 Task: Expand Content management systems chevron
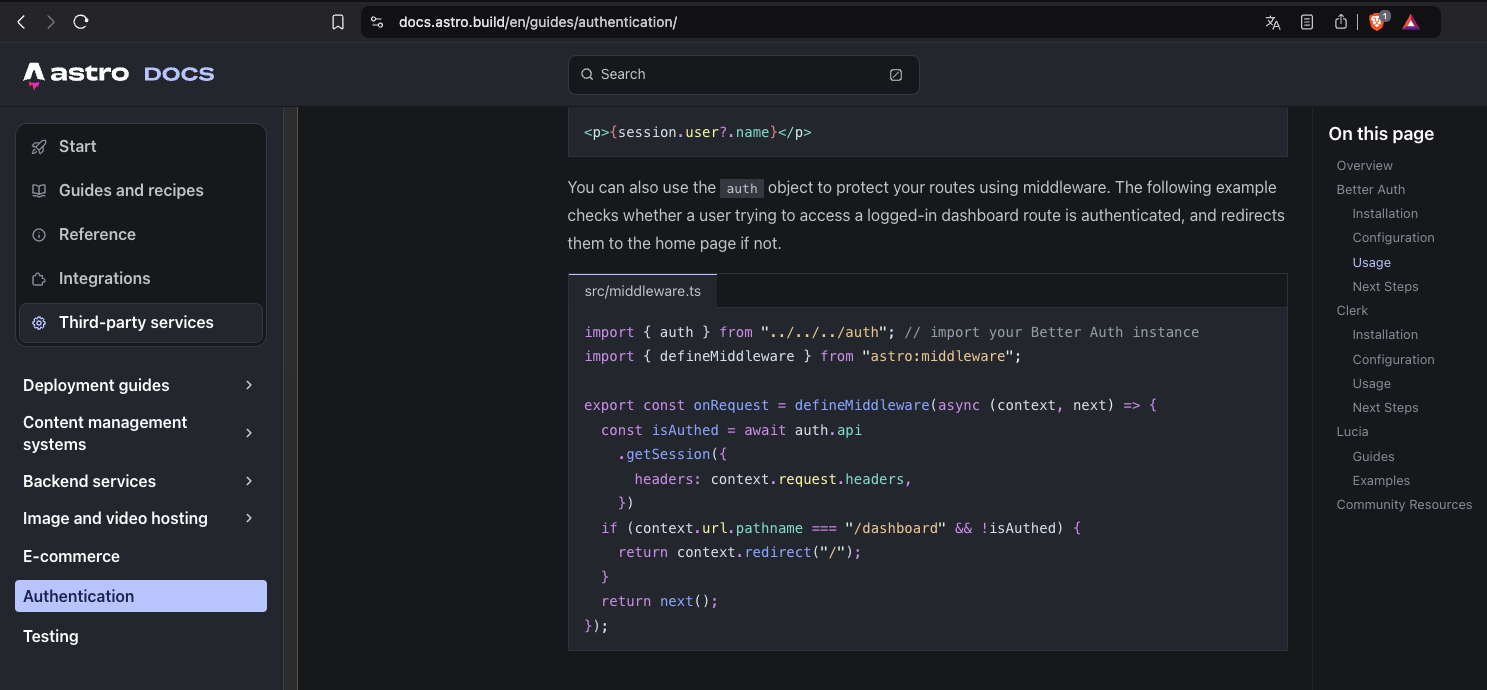pos(249,433)
